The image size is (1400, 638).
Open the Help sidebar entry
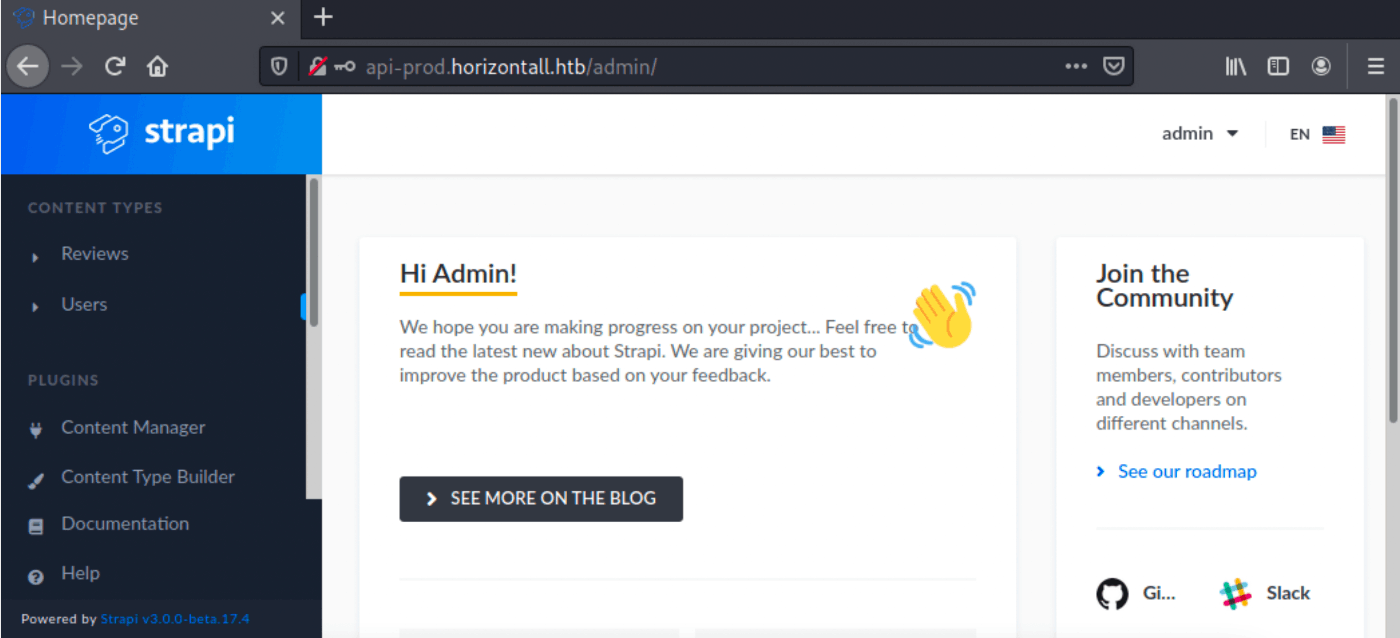click(x=80, y=573)
